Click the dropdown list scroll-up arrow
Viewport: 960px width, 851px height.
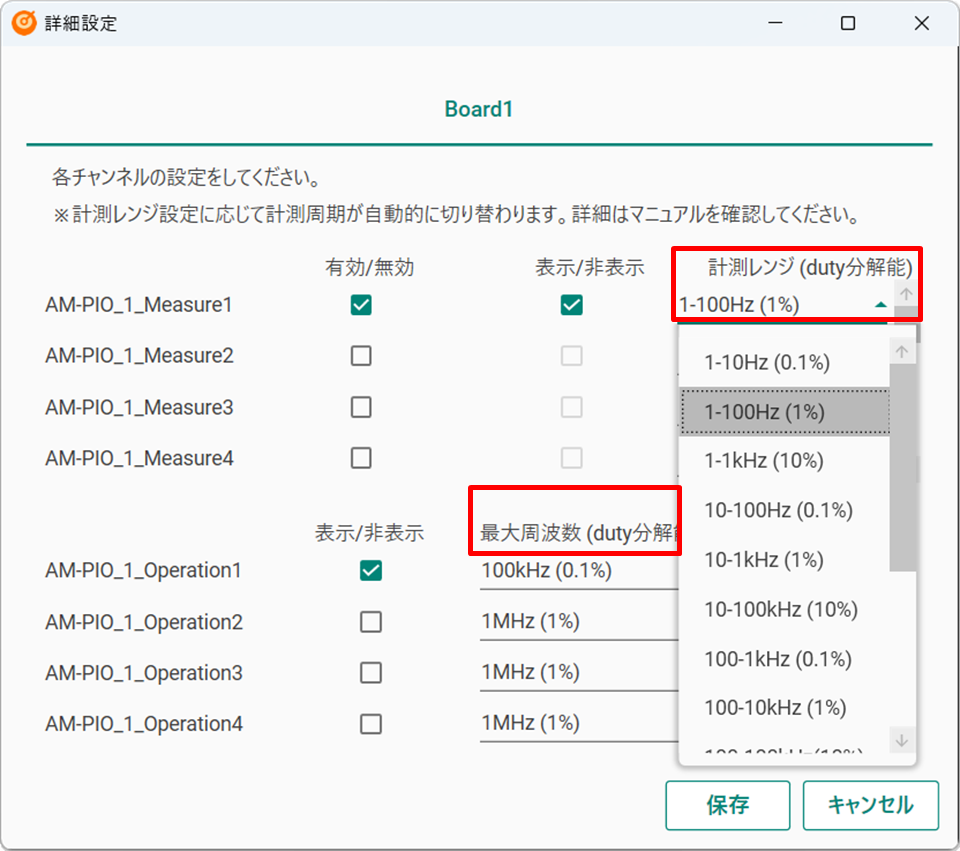(902, 352)
